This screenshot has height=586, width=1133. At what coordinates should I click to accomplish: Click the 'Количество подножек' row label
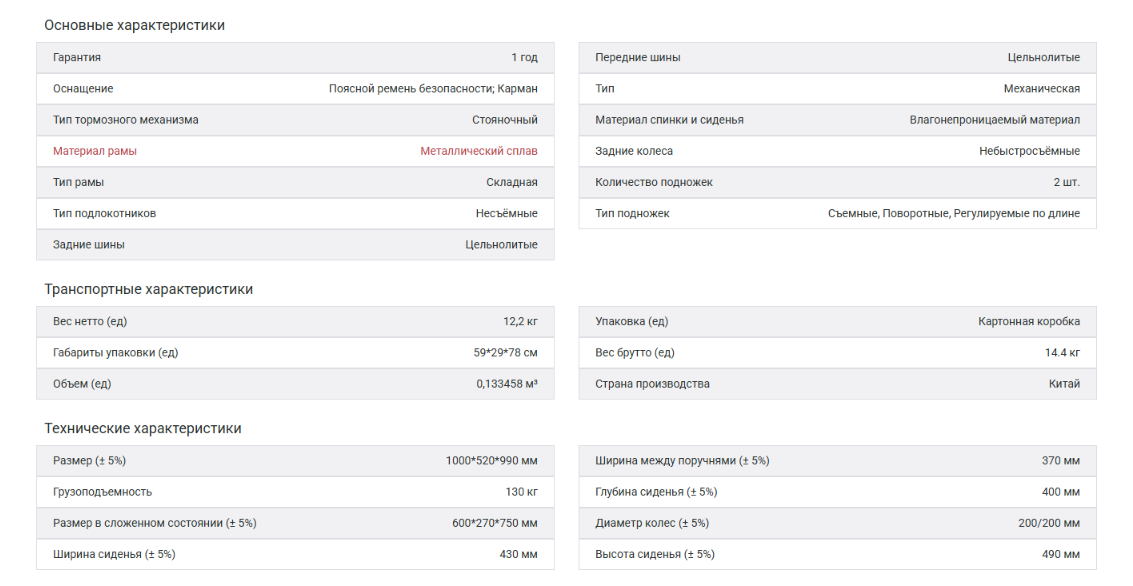(x=654, y=182)
